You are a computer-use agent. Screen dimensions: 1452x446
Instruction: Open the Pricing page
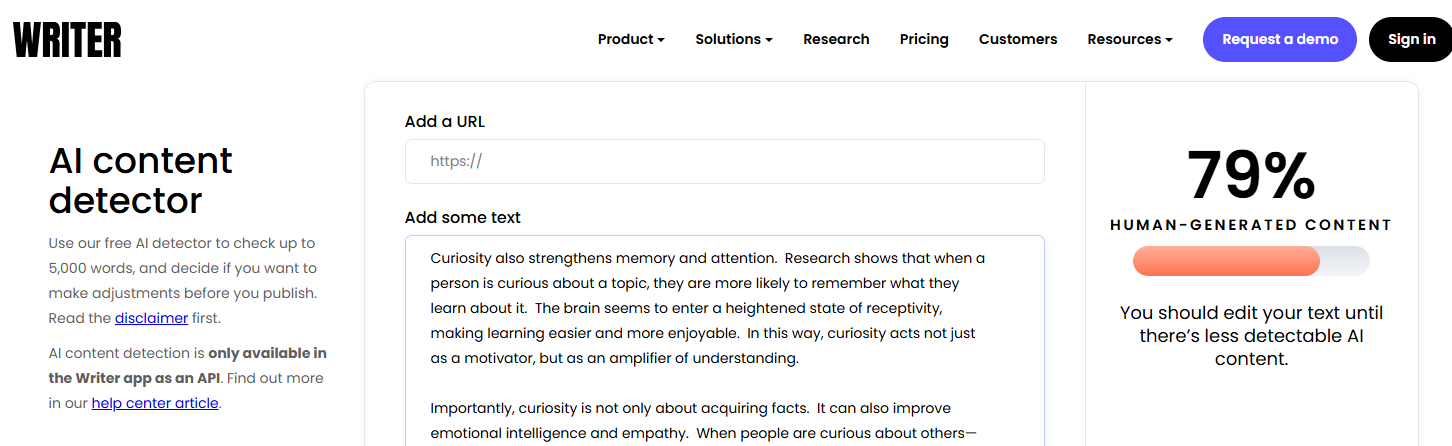(924, 39)
